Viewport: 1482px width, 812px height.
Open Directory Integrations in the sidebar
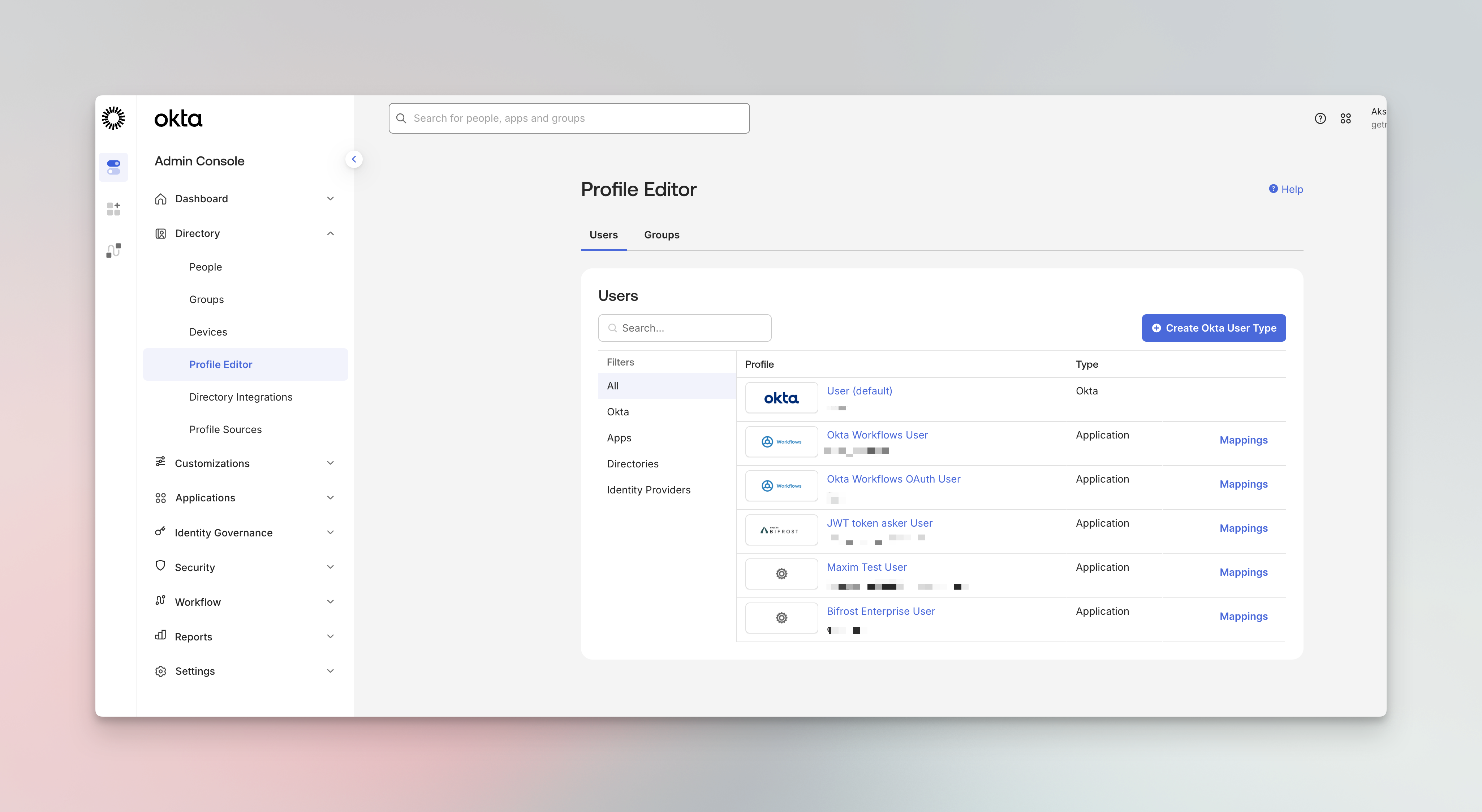(x=241, y=397)
